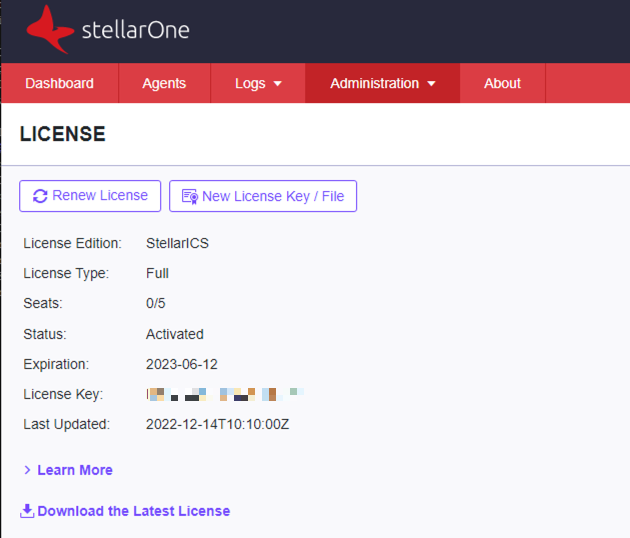The height and width of the screenshot is (538, 630).
Task: Click the download tray icon
Action: coord(27,511)
